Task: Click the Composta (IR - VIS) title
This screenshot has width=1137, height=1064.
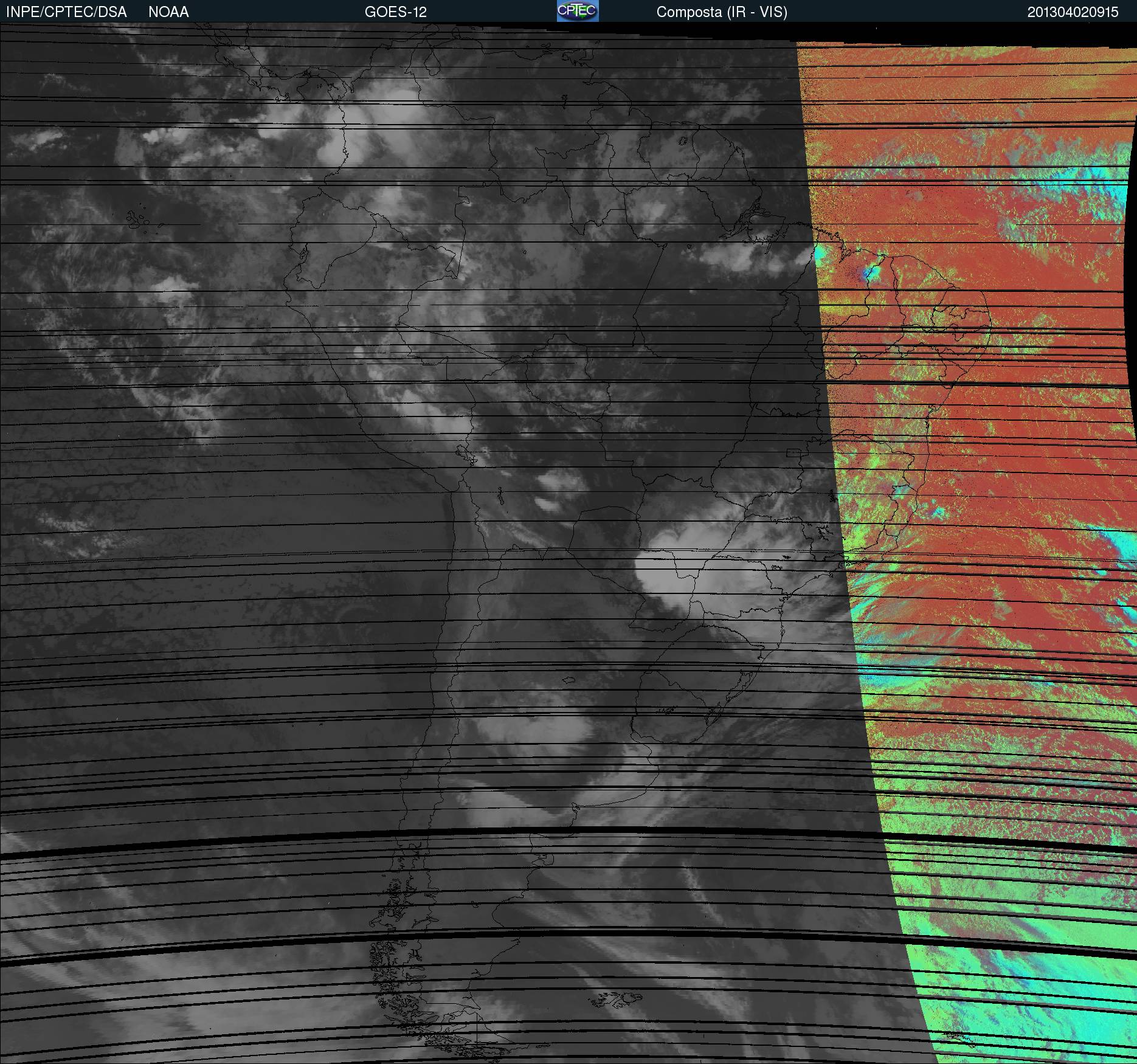Action: click(x=722, y=12)
